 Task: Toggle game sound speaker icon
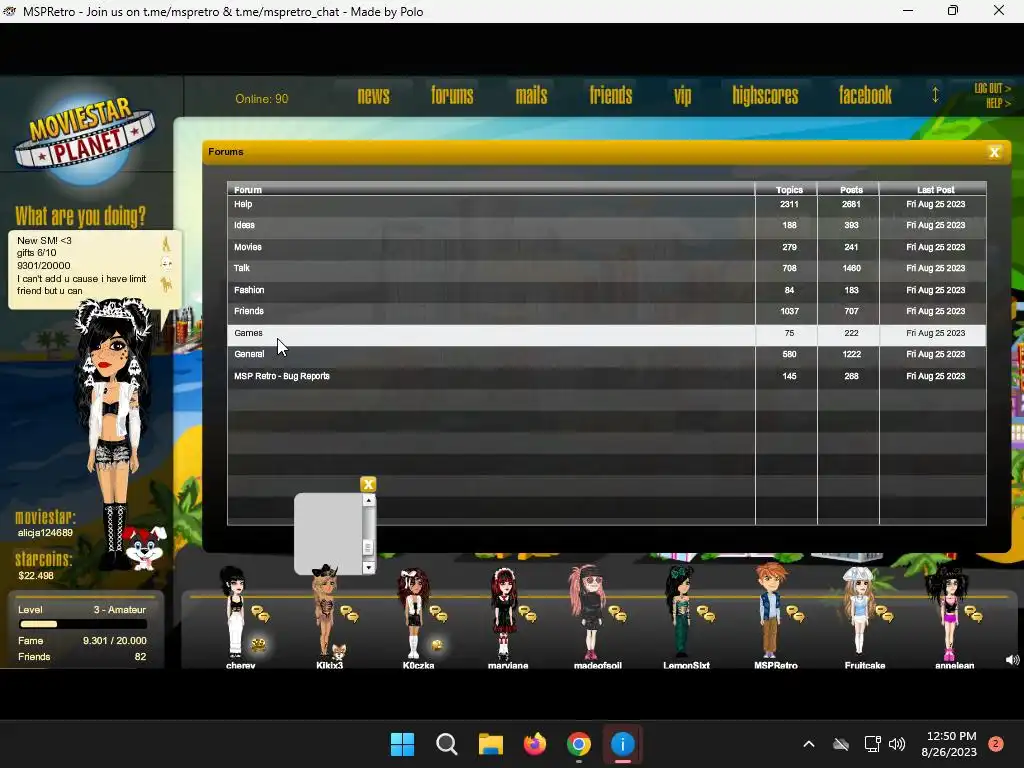[1012, 660]
